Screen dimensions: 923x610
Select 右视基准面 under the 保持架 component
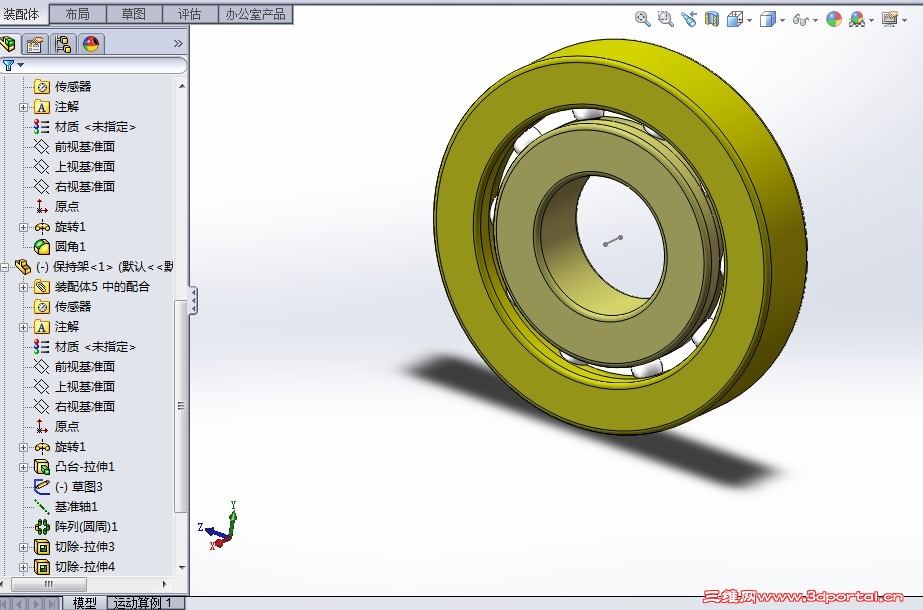pos(85,407)
